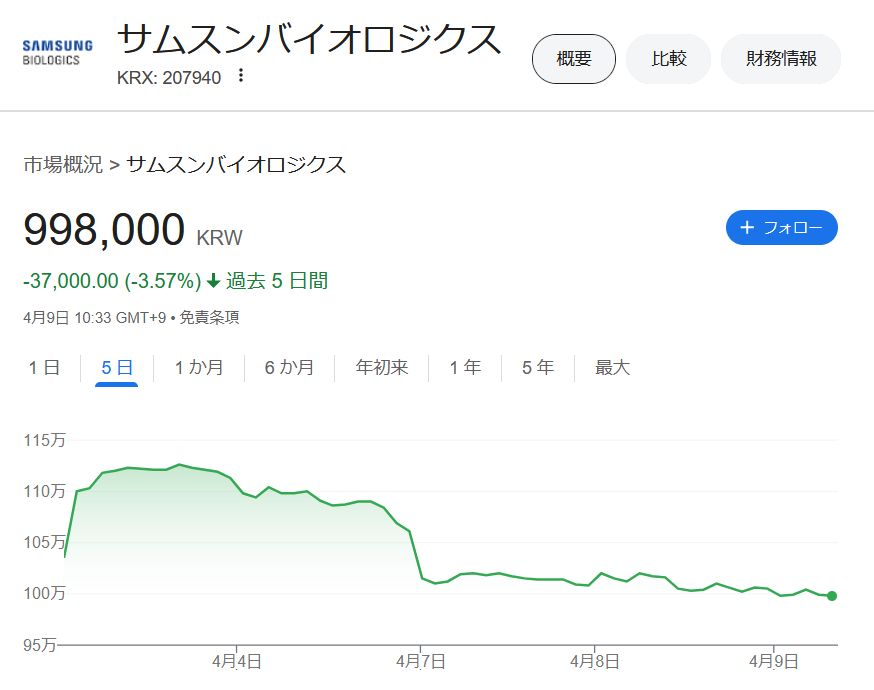Click the green down arrow indicator

(213, 282)
